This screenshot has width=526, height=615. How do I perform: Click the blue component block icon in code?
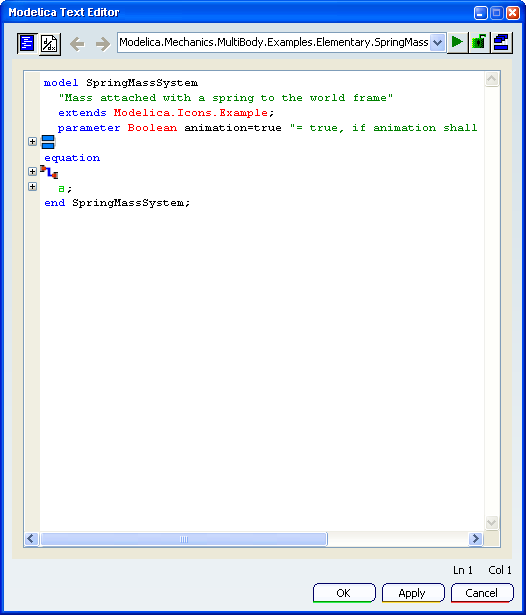click(48, 142)
